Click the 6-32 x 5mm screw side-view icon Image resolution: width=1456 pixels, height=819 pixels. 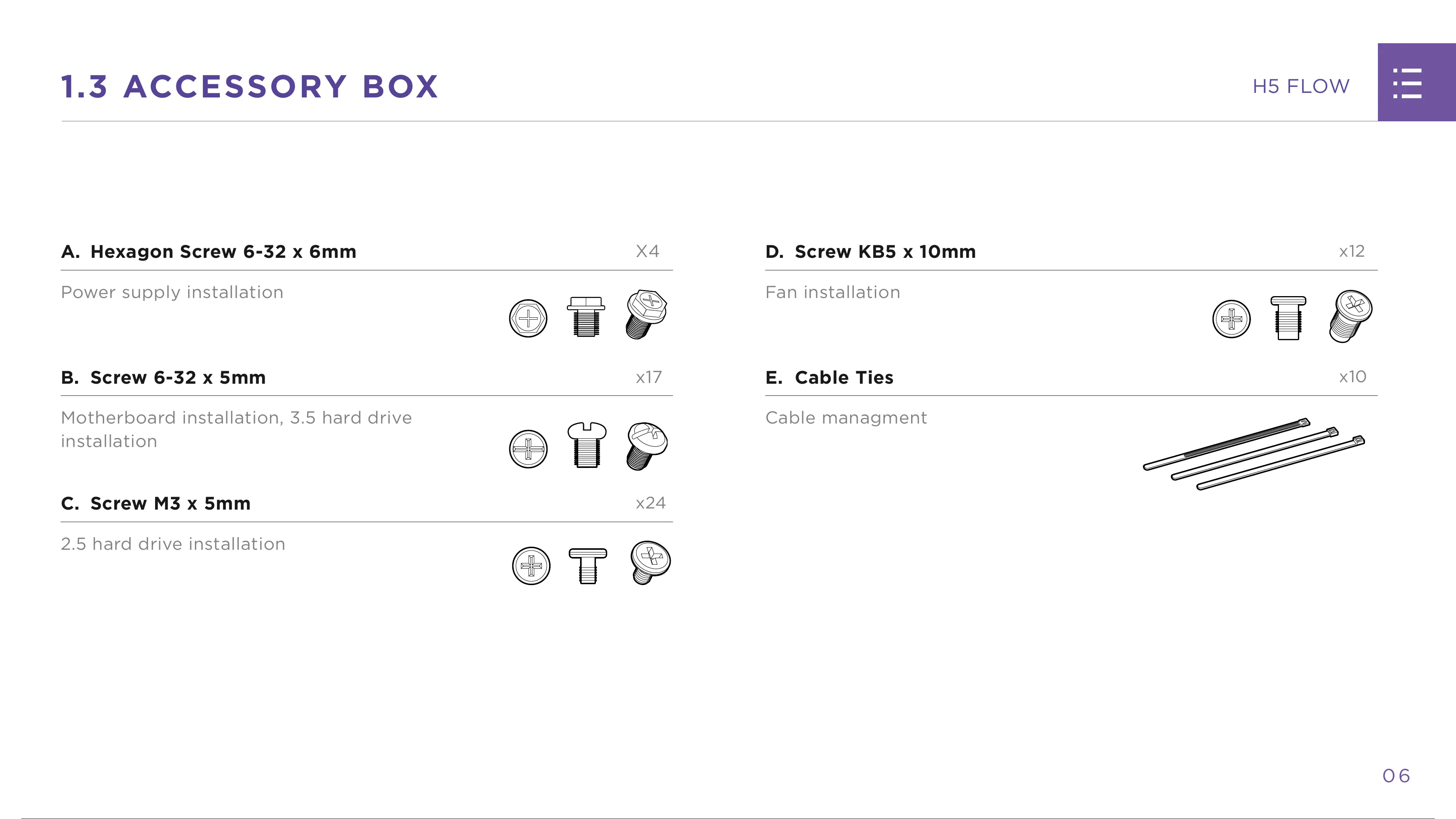587,445
